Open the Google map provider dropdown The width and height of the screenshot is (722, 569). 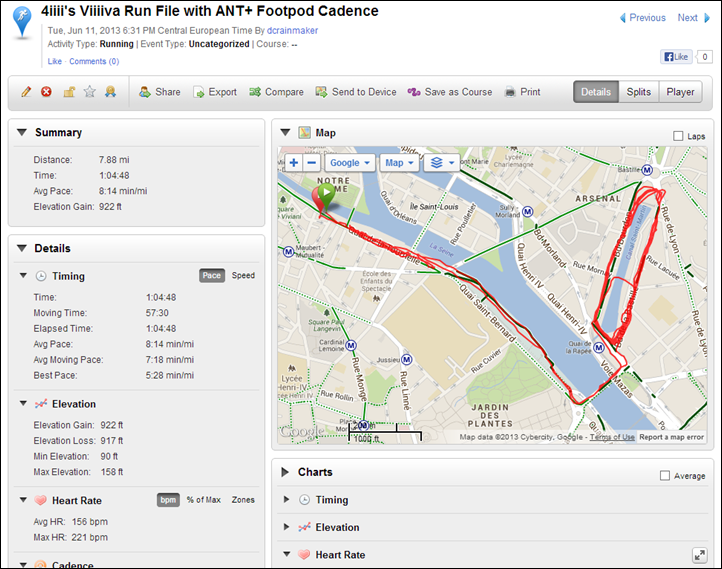(349, 163)
